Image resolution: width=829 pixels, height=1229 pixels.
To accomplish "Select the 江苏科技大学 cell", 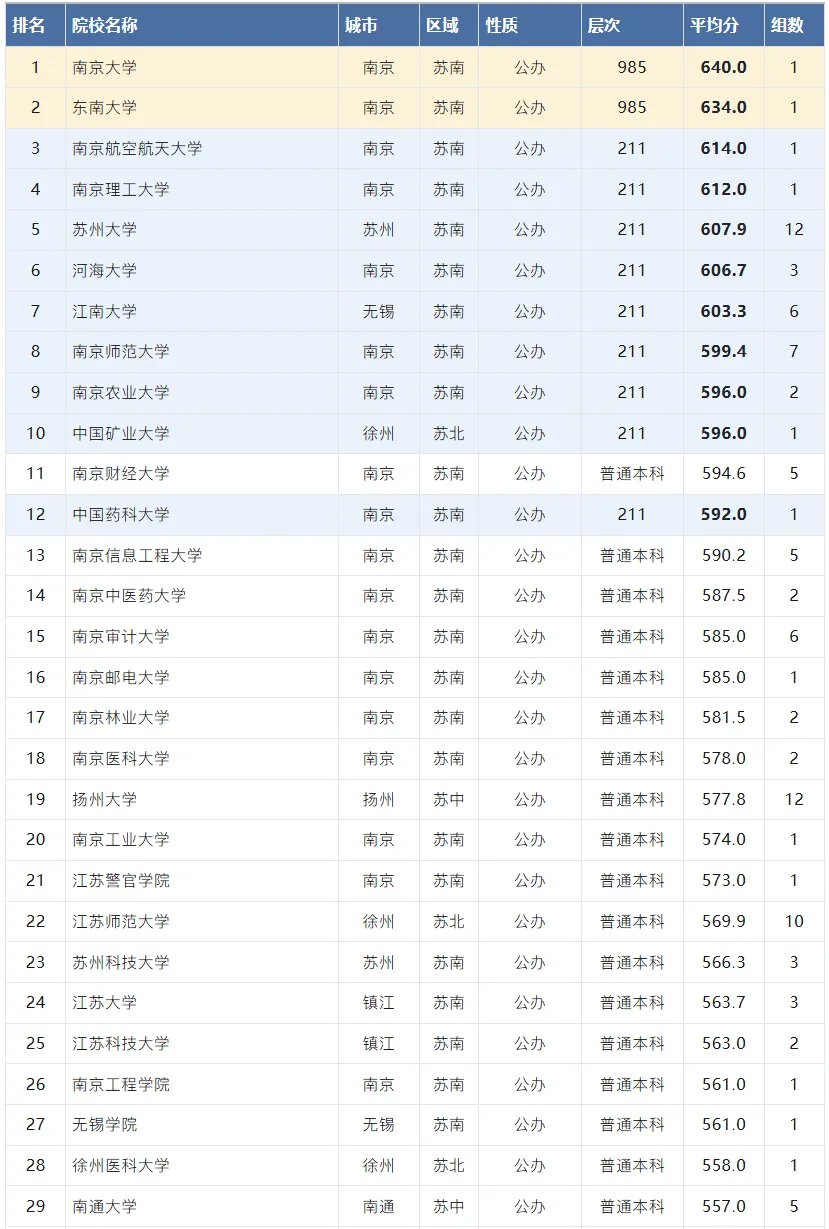I will point(201,1044).
